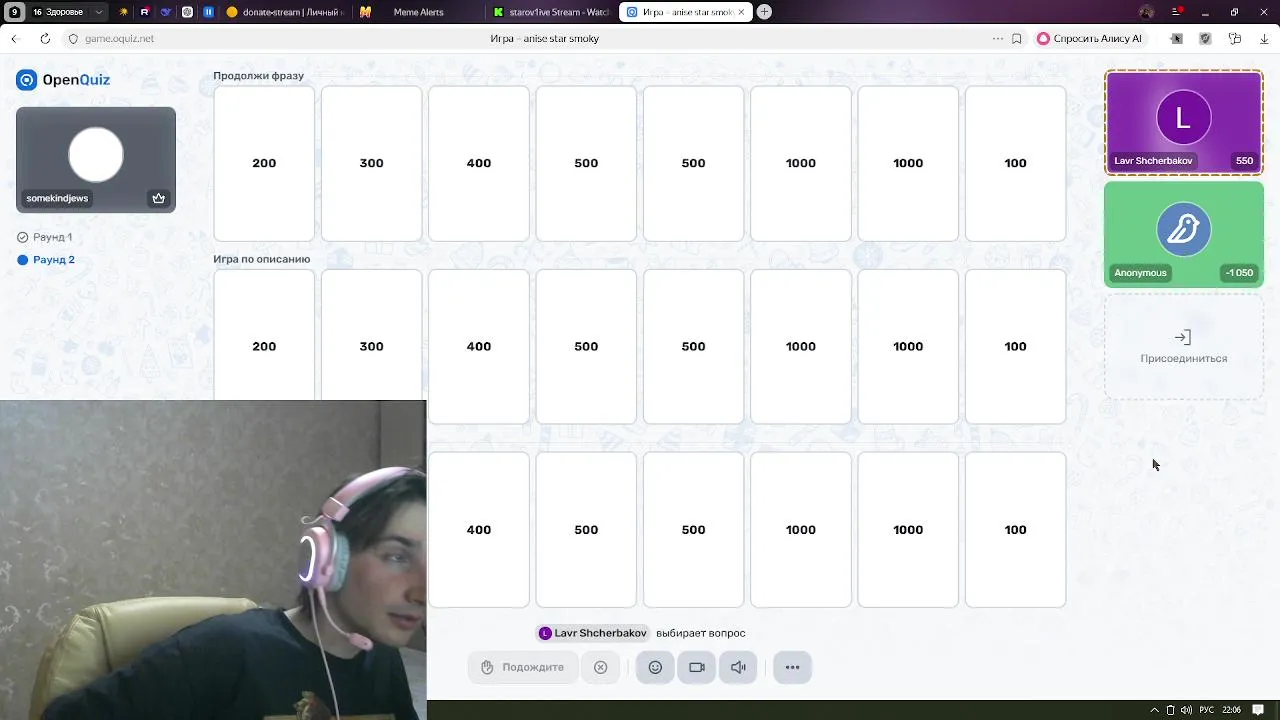The width and height of the screenshot is (1280, 720).
Task: Go back with the browser back arrow
Action: coord(15,38)
